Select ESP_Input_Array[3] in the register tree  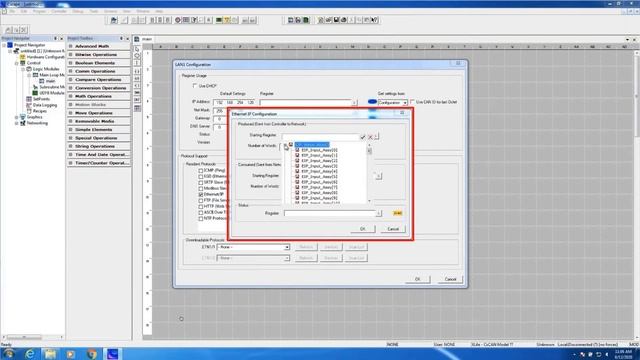click(x=319, y=166)
